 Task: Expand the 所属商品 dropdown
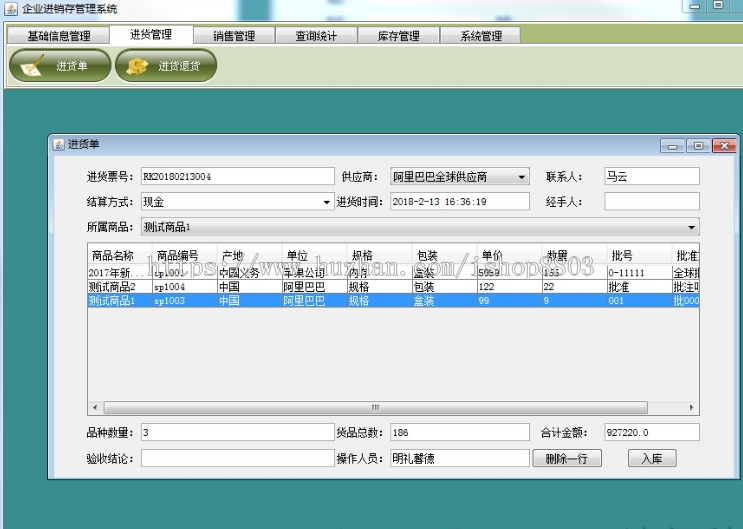(x=691, y=227)
